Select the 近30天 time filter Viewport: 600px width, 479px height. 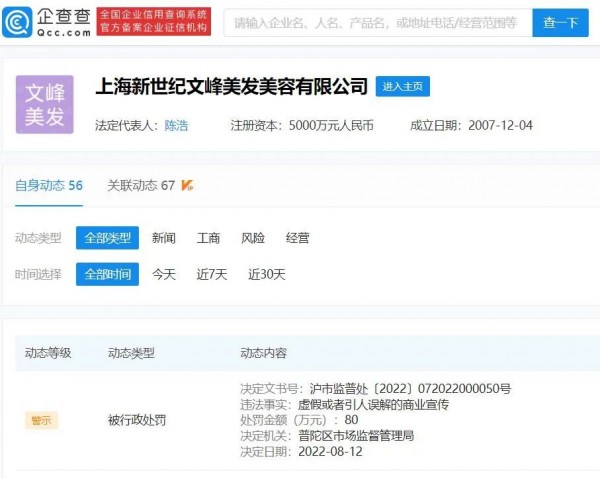tap(267, 274)
